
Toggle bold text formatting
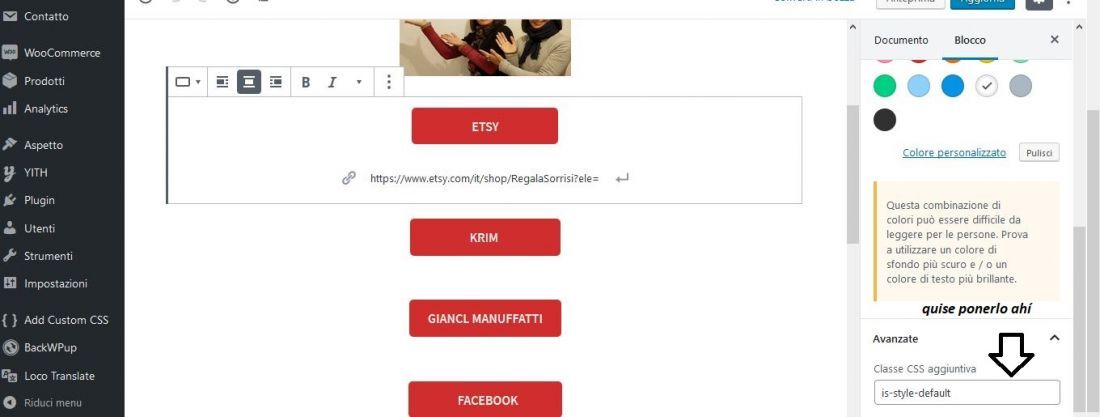click(x=306, y=82)
